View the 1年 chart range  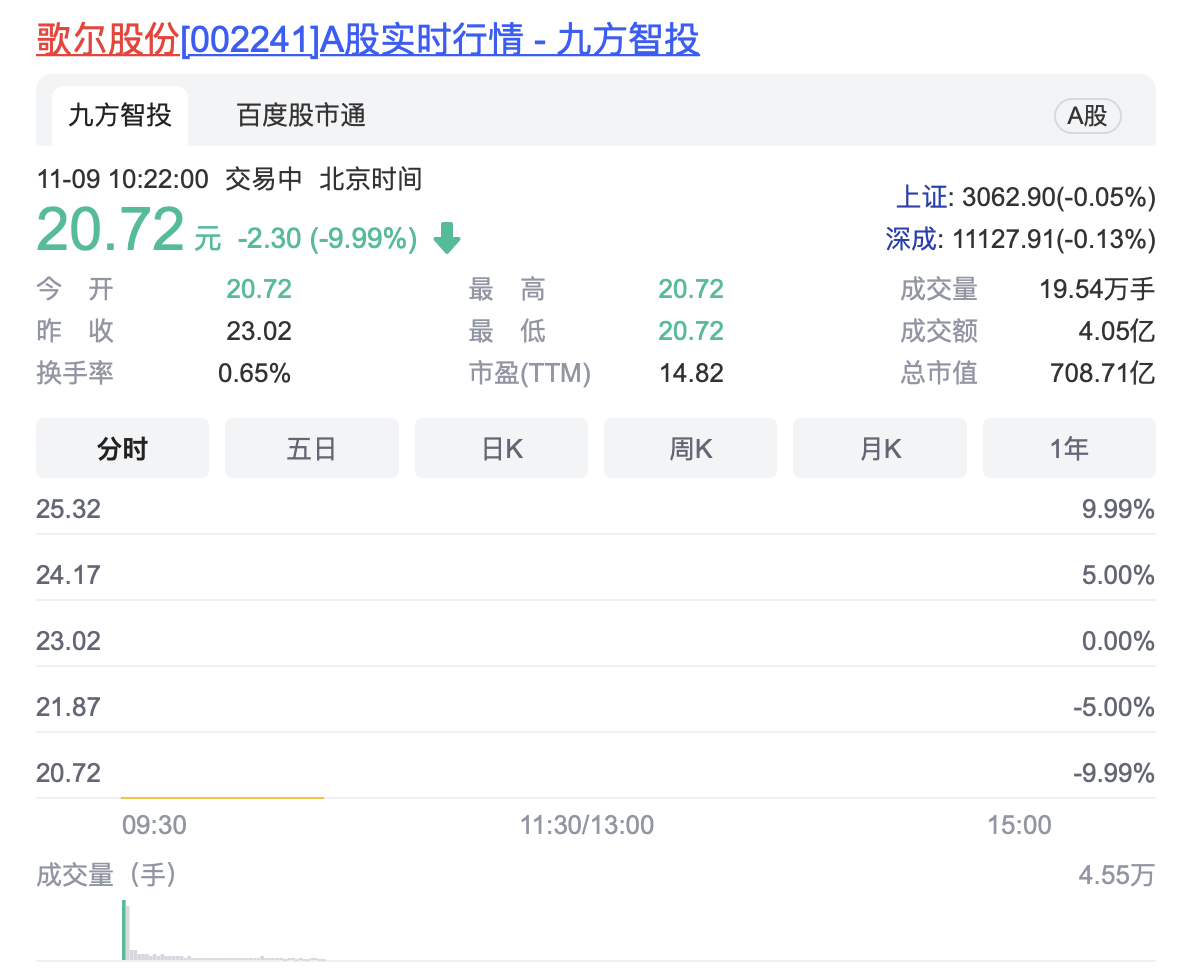(1069, 449)
